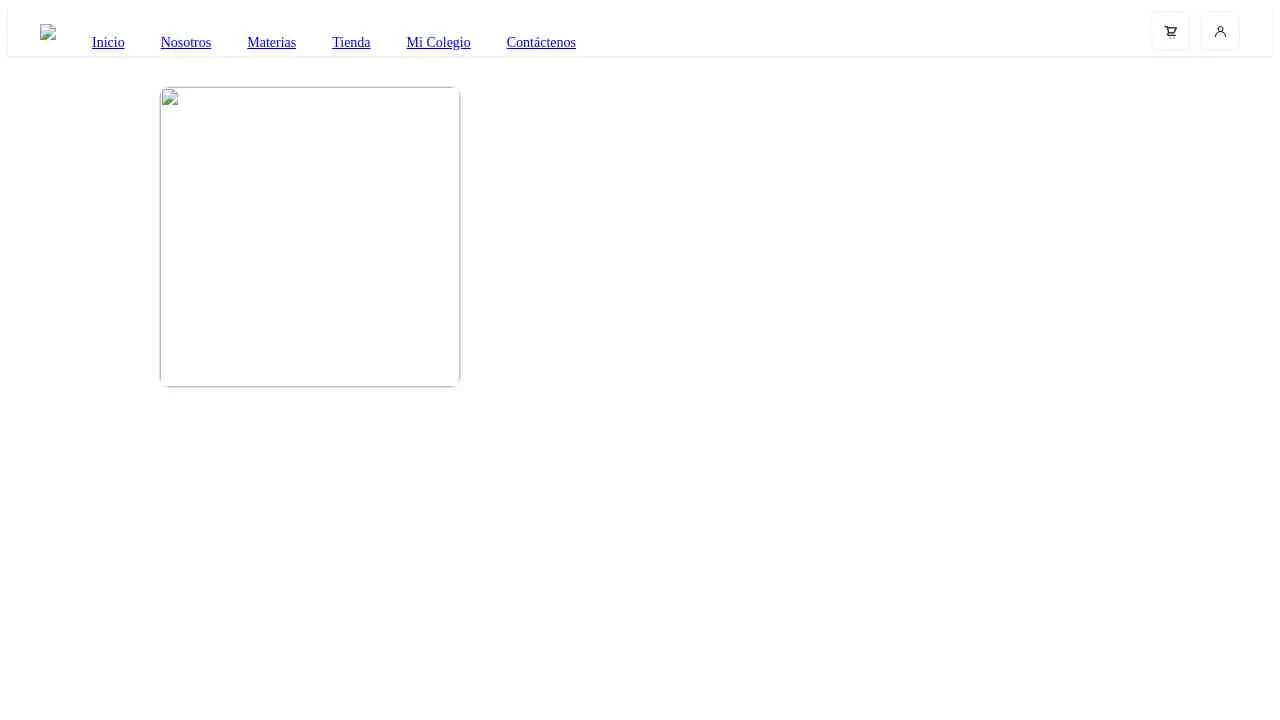Open the shopping cart icon

(x=1170, y=31)
